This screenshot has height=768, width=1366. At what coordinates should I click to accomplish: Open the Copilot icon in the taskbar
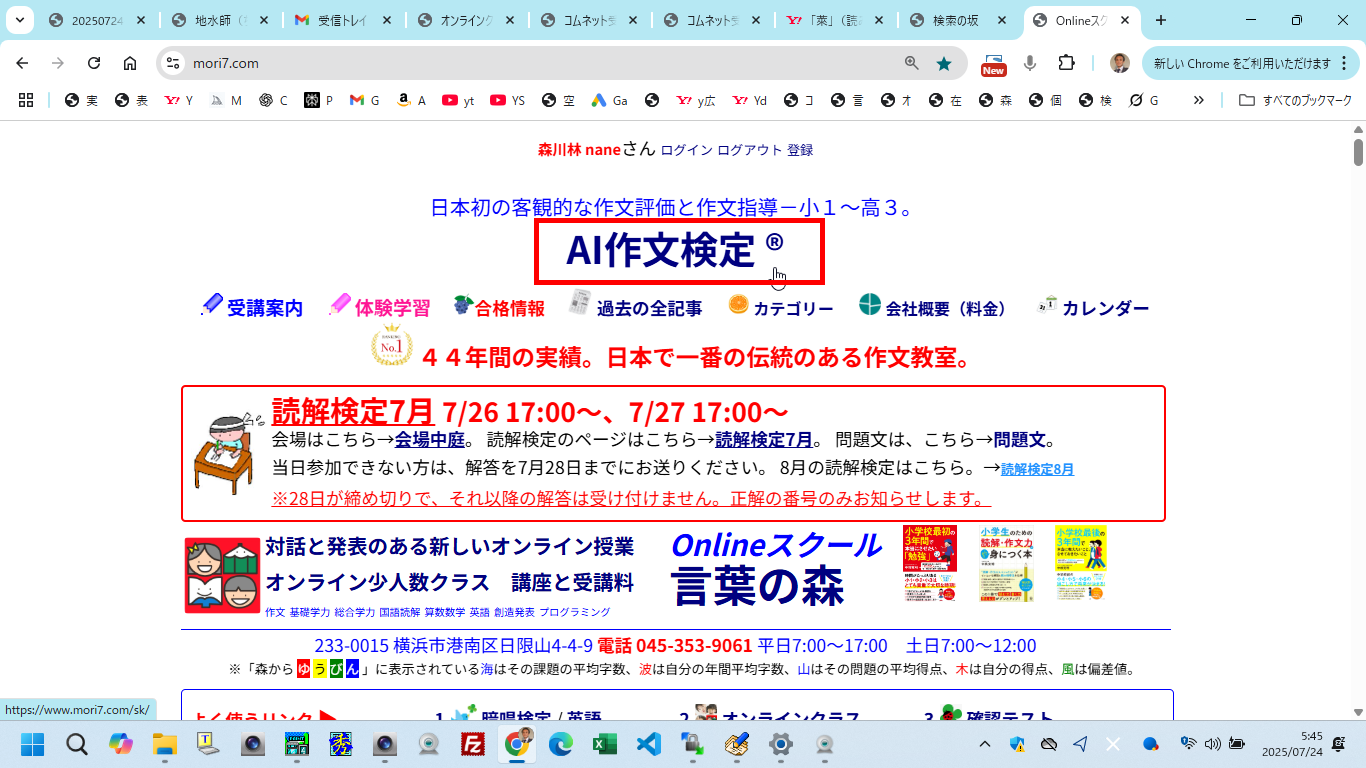click(121, 744)
